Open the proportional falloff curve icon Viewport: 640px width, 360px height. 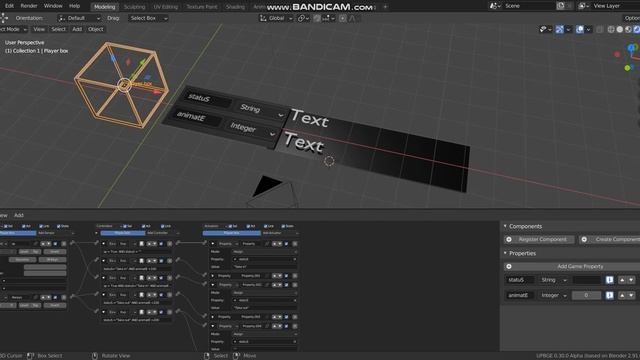click(x=353, y=18)
